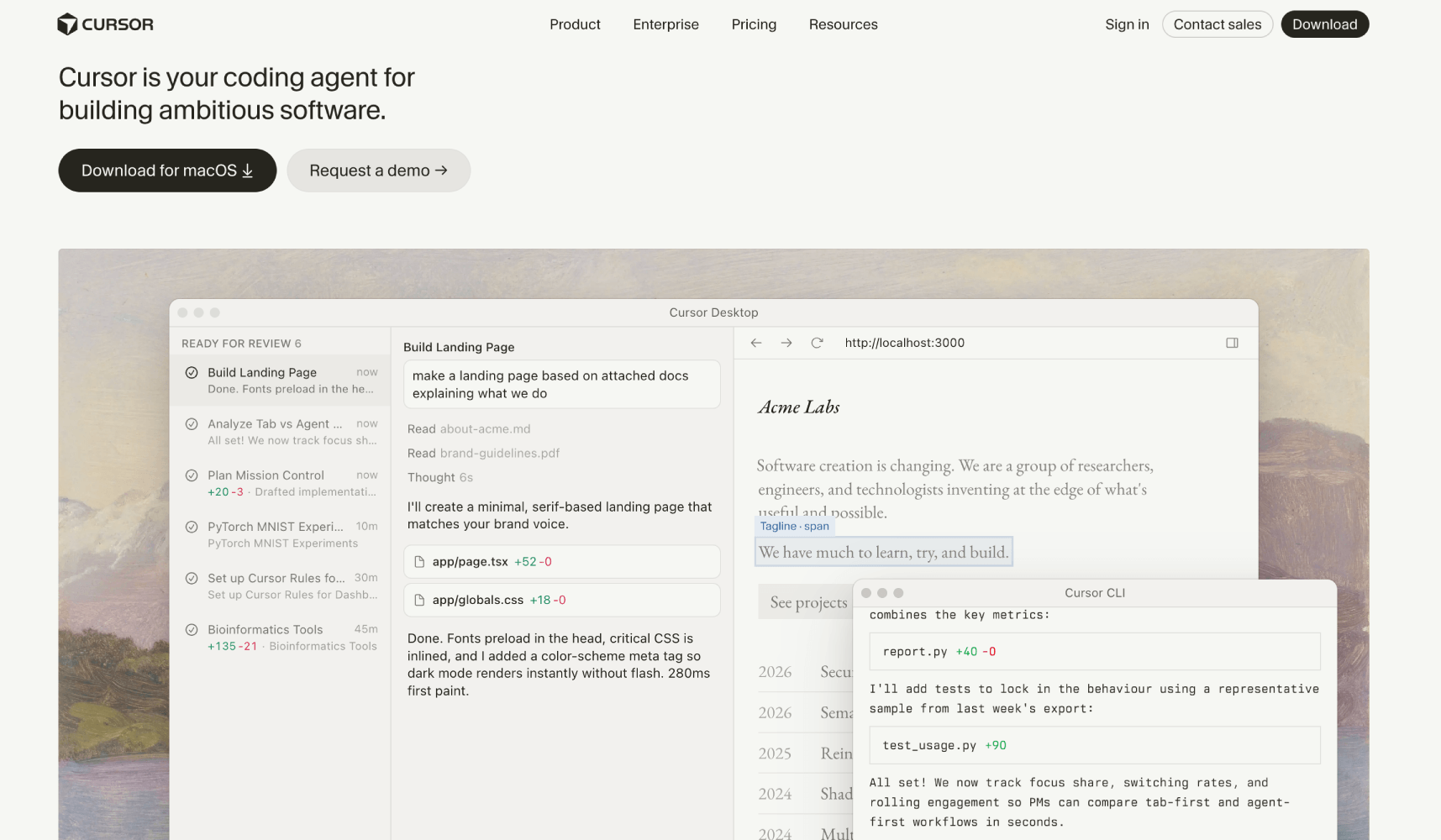The width and height of the screenshot is (1441, 840).
Task: Click file icon next to app/page.tsx
Action: point(419,562)
